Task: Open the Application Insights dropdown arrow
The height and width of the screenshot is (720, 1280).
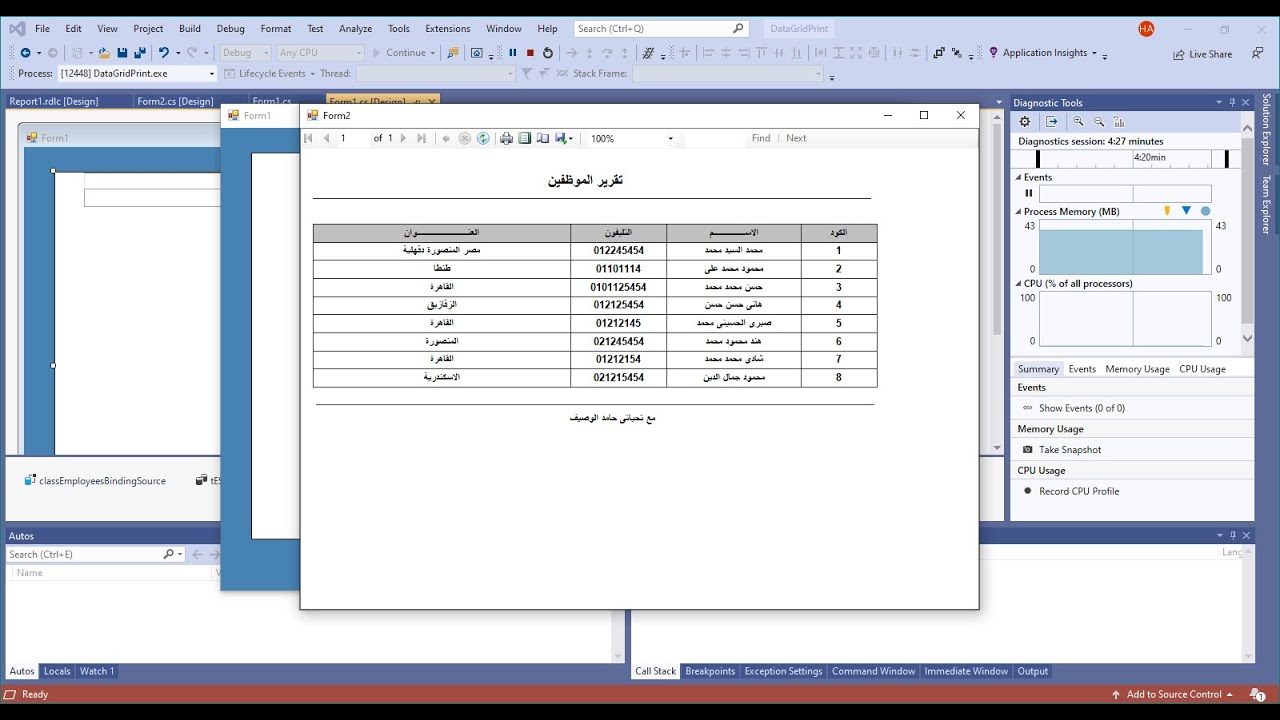Action: [x=1095, y=53]
